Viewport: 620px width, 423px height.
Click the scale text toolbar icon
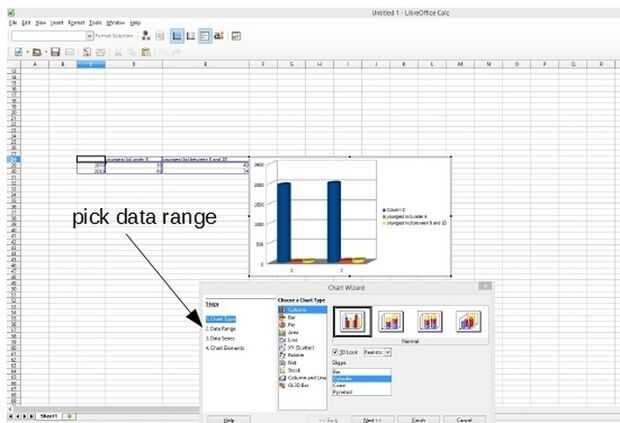pyautogui.click(x=219, y=36)
